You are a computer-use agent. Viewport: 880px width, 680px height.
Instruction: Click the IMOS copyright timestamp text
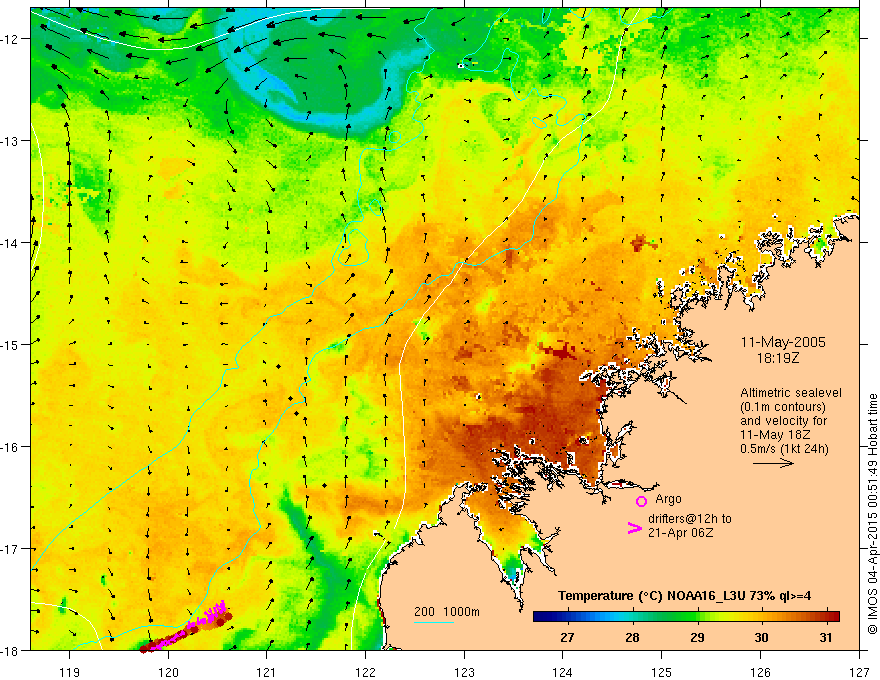[x=872, y=514]
